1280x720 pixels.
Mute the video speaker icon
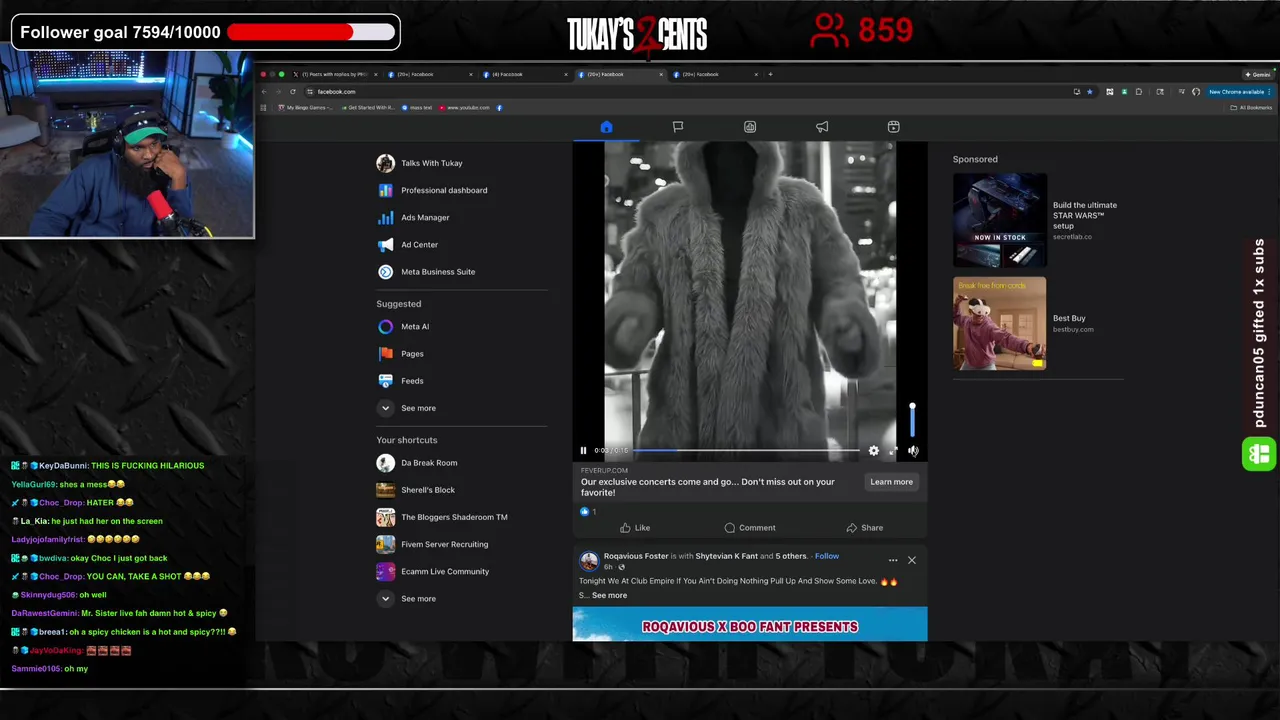click(913, 451)
